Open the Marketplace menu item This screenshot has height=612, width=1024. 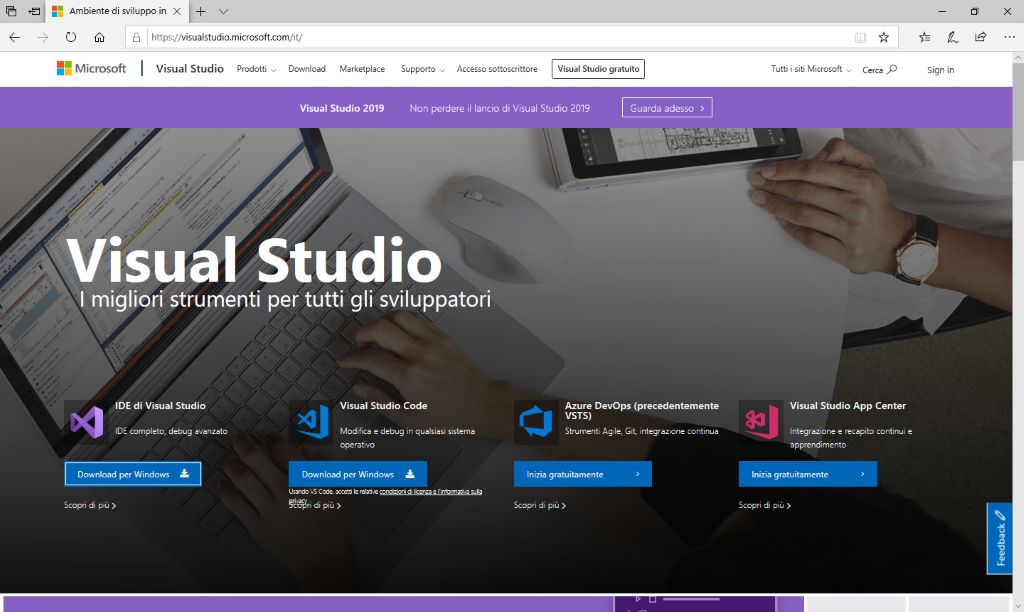click(x=362, y=69)
